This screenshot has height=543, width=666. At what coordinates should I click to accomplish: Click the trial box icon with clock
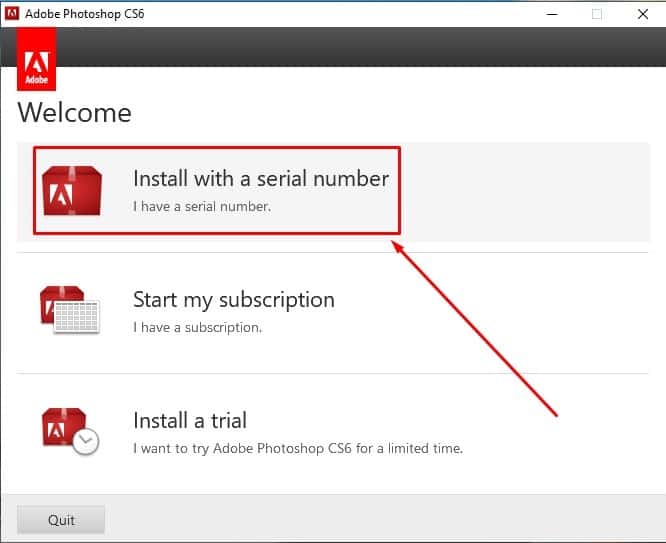tap(68, 430)
